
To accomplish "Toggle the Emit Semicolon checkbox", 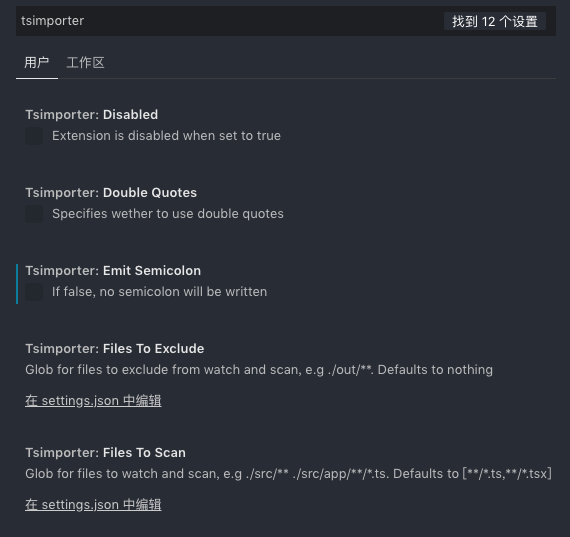I will [x=34, y=292].
